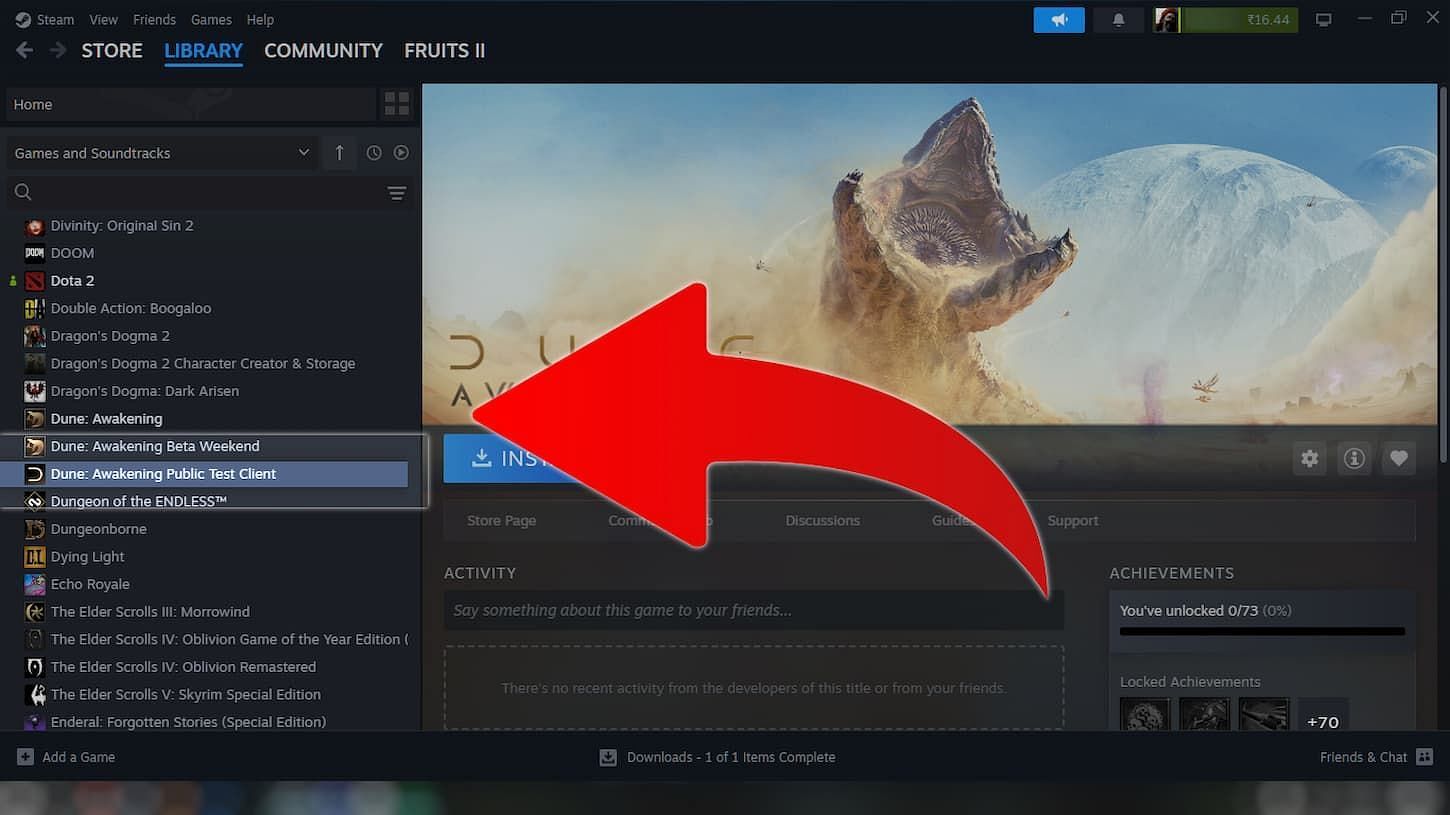Go back with the left arrow

tap(25, 50)
